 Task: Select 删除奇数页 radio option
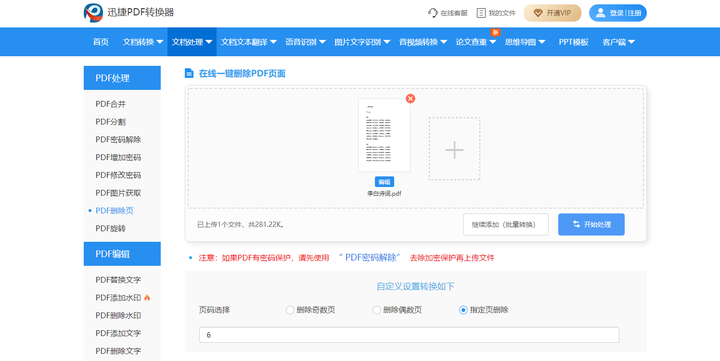point(290,310)
